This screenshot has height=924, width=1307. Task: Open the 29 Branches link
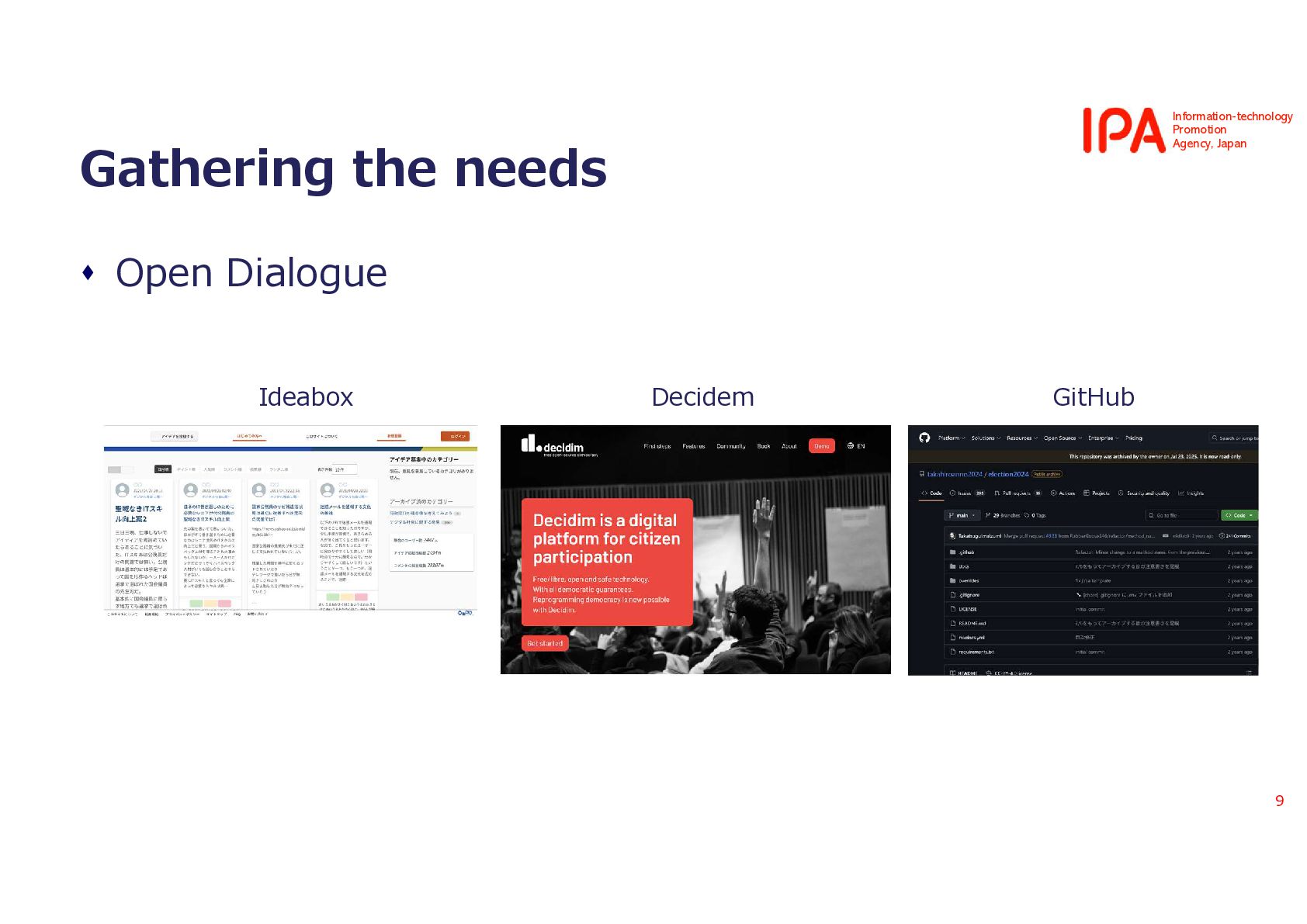click(x=1003, y=515)
